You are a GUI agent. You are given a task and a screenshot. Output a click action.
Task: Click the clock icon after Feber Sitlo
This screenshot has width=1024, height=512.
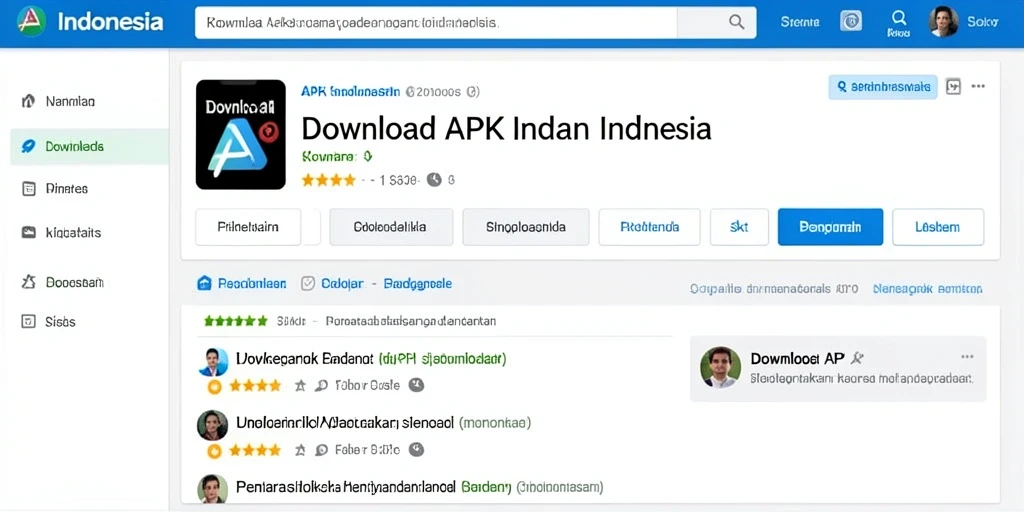(x=416, y=449)
